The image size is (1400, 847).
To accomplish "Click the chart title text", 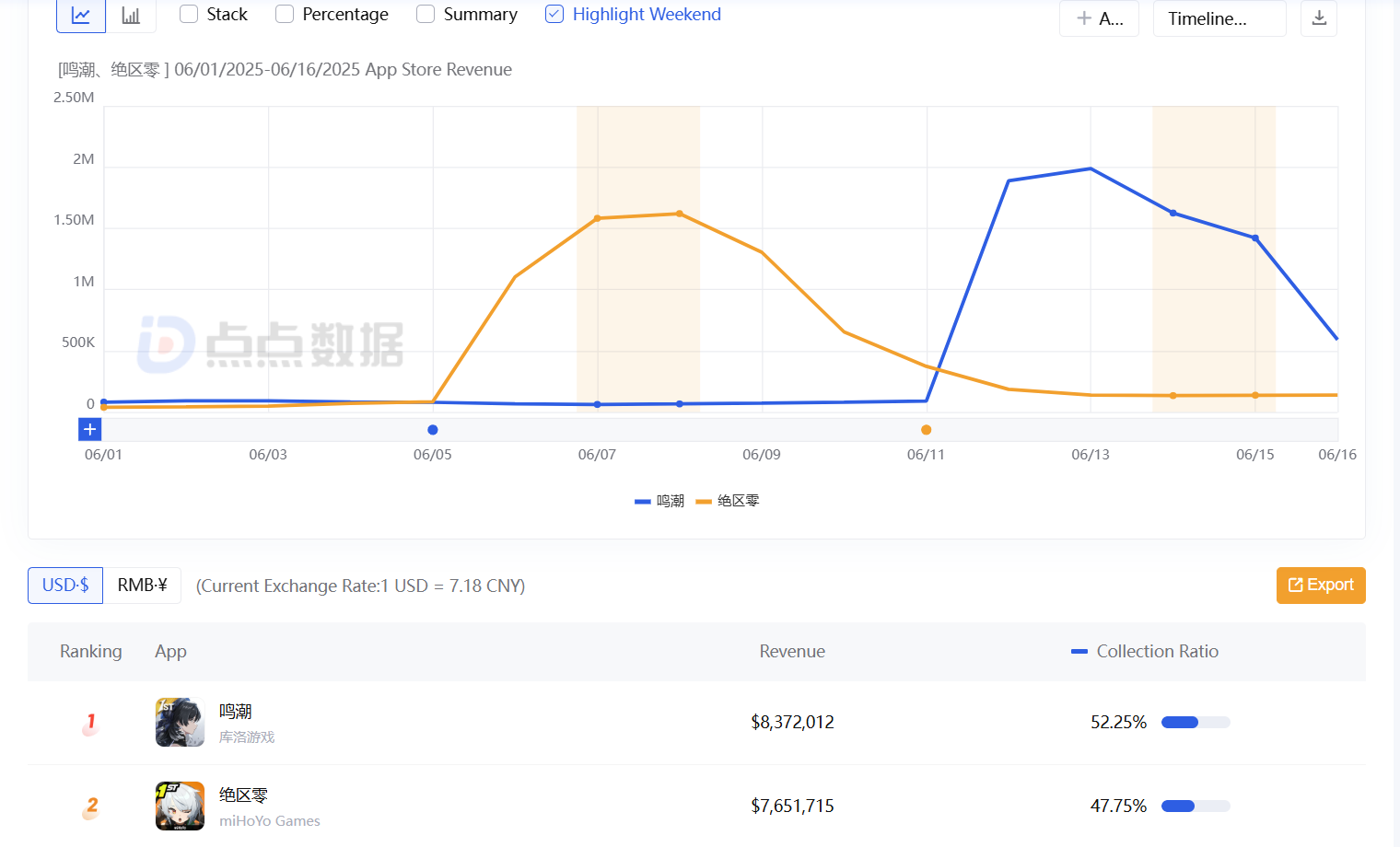I will 285,70.
